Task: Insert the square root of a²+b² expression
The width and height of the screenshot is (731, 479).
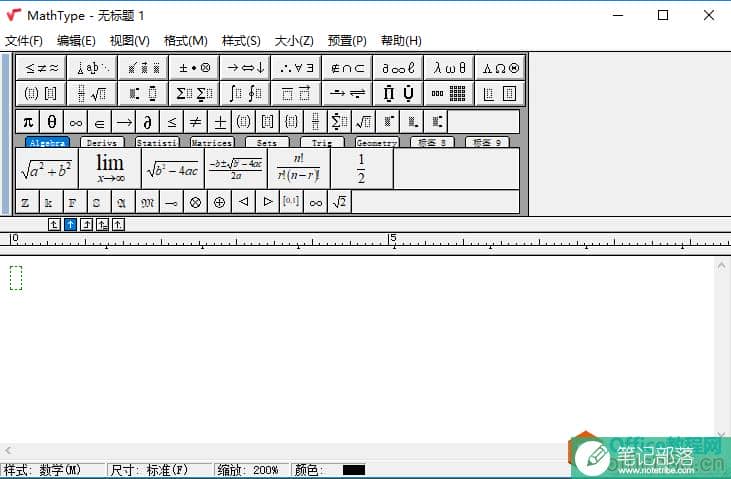Action: tap(47, 169)
